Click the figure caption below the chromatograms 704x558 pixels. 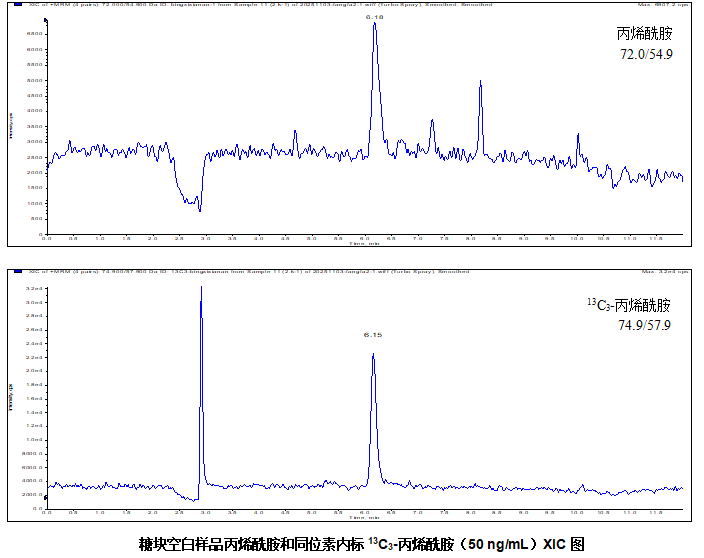[x=360, y=545]
